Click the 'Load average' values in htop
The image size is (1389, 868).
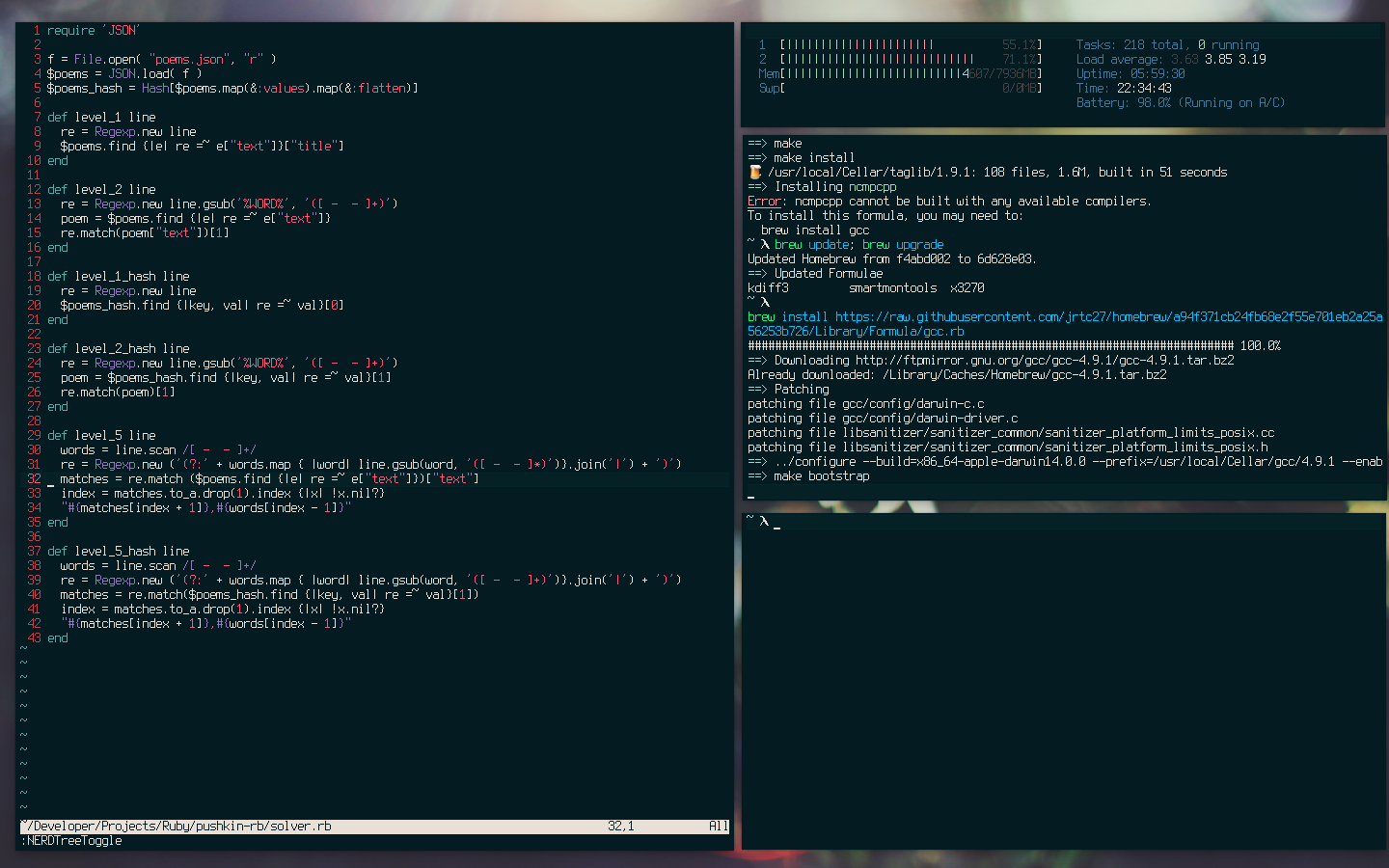pos(1218,59)
